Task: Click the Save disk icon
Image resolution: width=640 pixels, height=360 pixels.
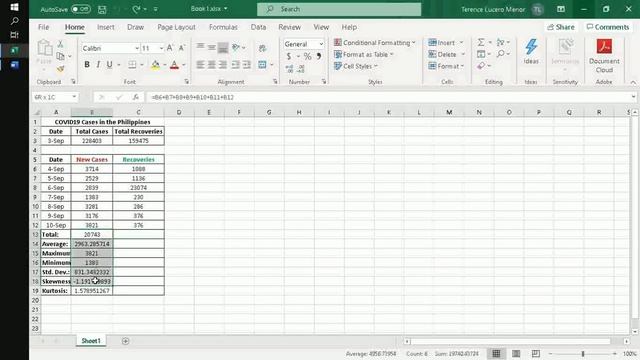Action: [x=102, y=9]
